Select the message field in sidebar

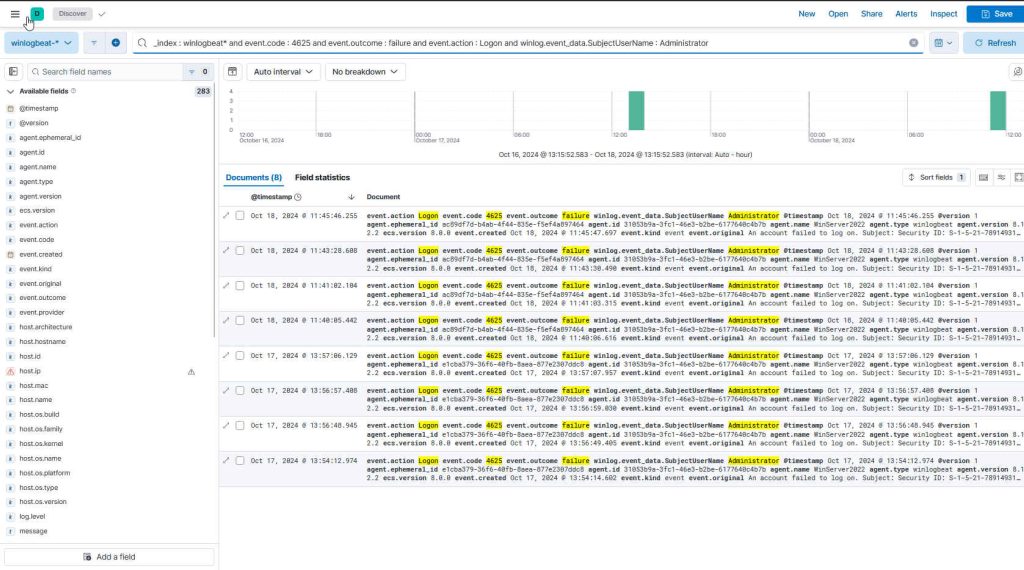[x=33, y=531]
